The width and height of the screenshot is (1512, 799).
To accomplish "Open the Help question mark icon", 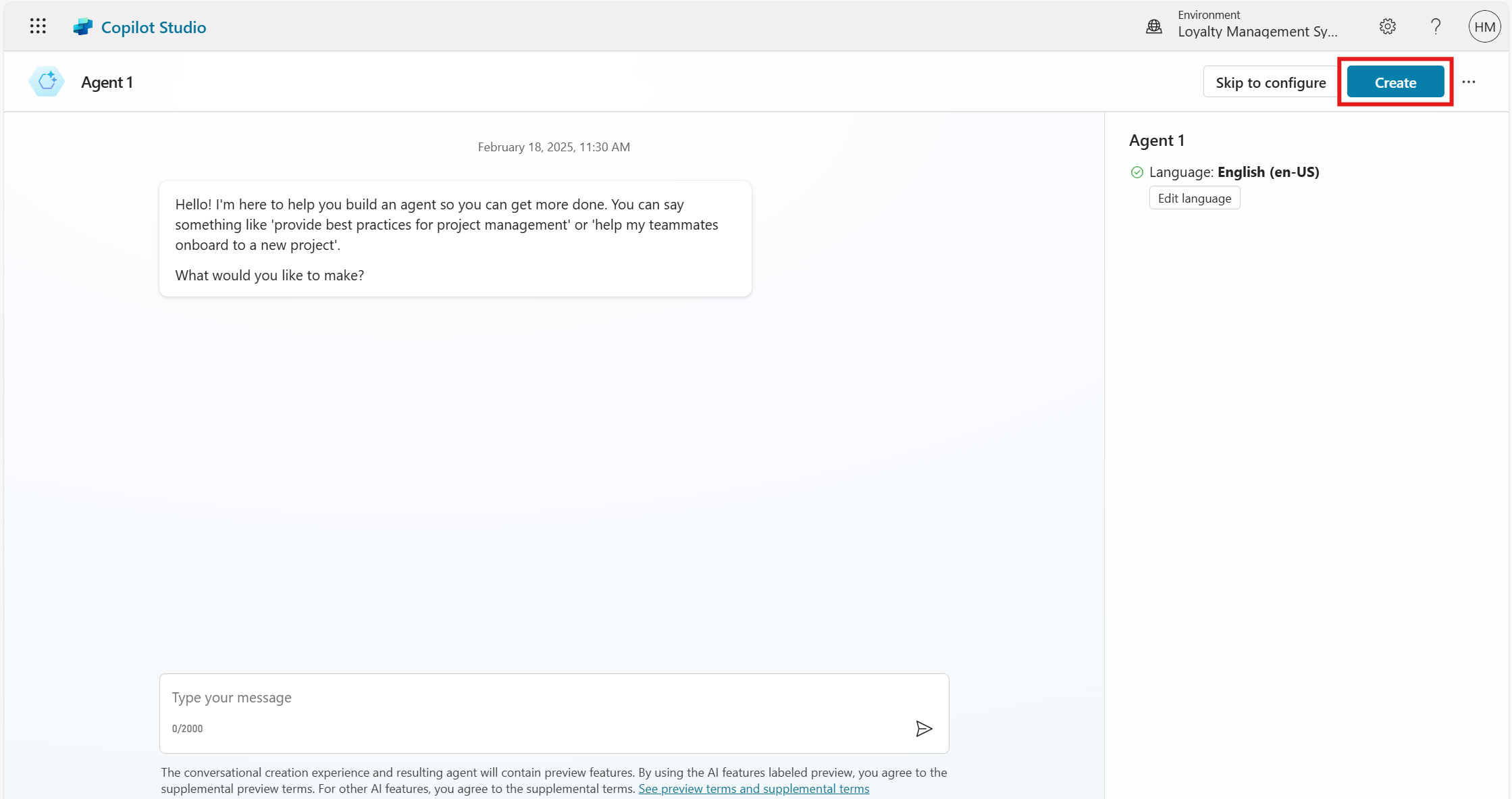I will 1436,26.
